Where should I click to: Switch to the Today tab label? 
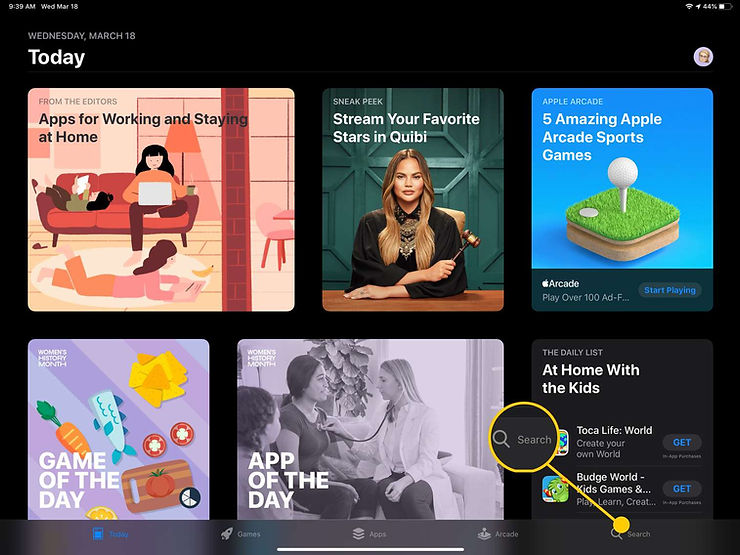click(118, 534)
